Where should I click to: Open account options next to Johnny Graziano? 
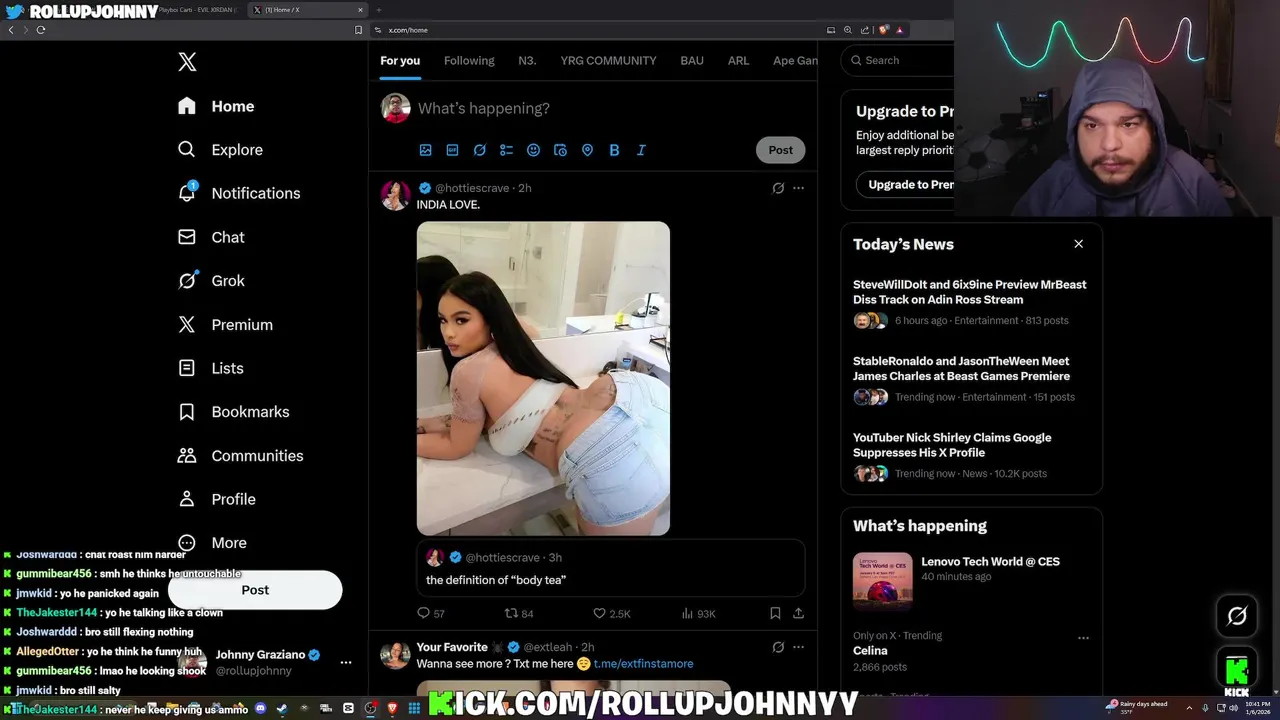tap(346, 662)
